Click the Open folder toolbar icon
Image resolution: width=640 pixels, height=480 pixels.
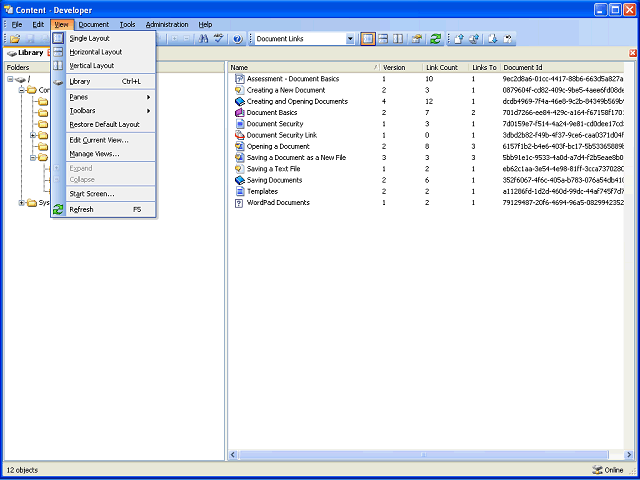[15, 39]
